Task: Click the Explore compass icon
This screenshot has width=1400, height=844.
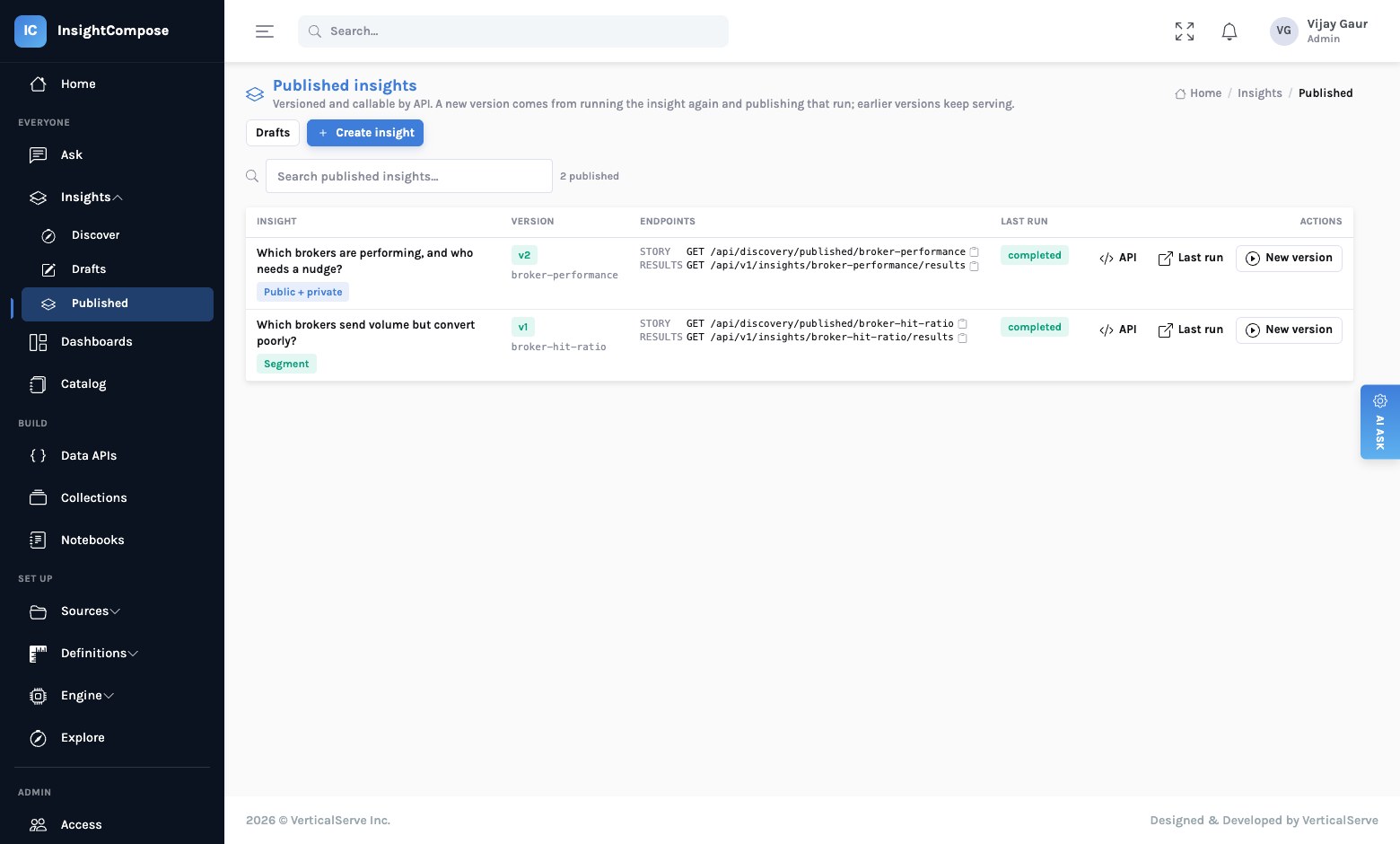Action: click(38, 738)
